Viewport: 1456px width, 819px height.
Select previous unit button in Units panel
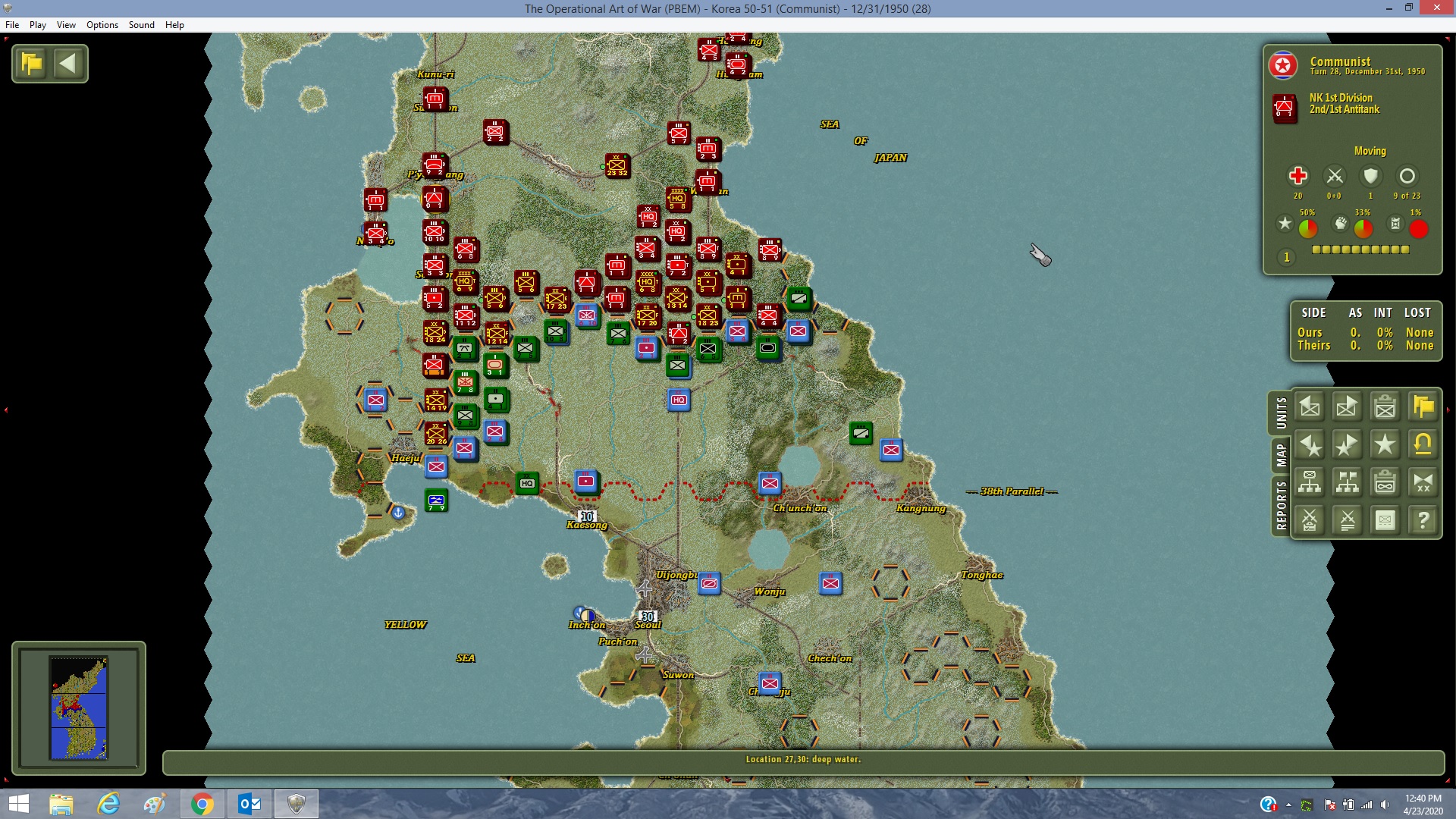(x=1310, y=407)
